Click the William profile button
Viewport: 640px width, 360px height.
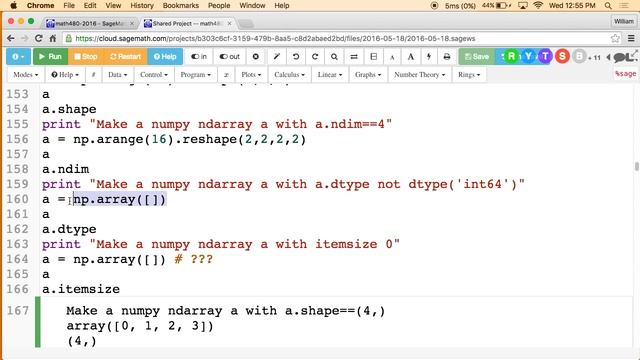point(624,21)
